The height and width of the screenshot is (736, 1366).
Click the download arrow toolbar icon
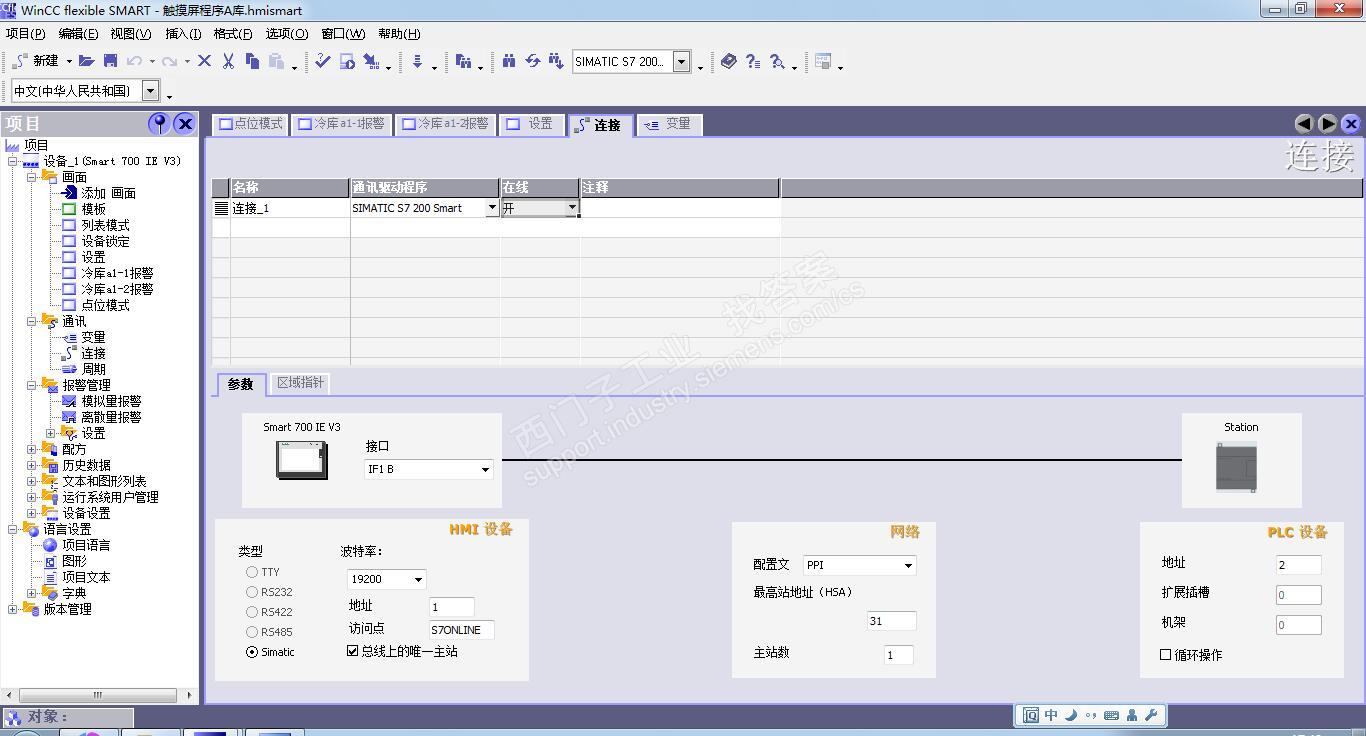[x=417, y=61]
